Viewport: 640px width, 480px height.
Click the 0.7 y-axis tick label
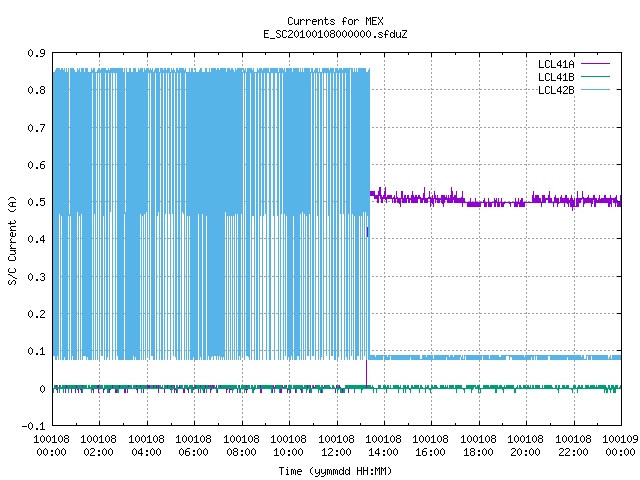pos(37,128)
